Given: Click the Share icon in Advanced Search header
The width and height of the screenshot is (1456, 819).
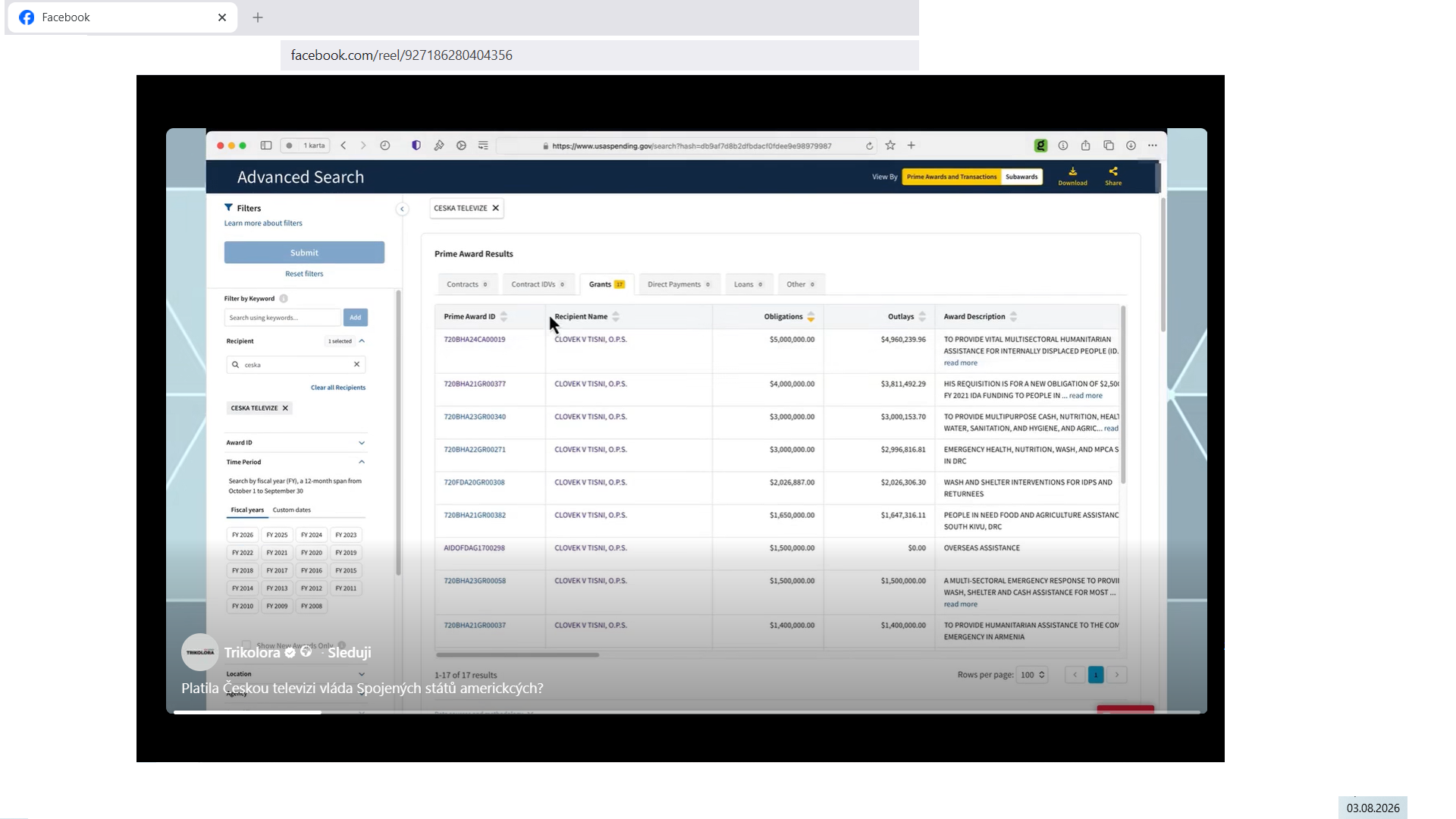Looking at the screenshot, I should pyautogui.click(x=1113, y=176).
